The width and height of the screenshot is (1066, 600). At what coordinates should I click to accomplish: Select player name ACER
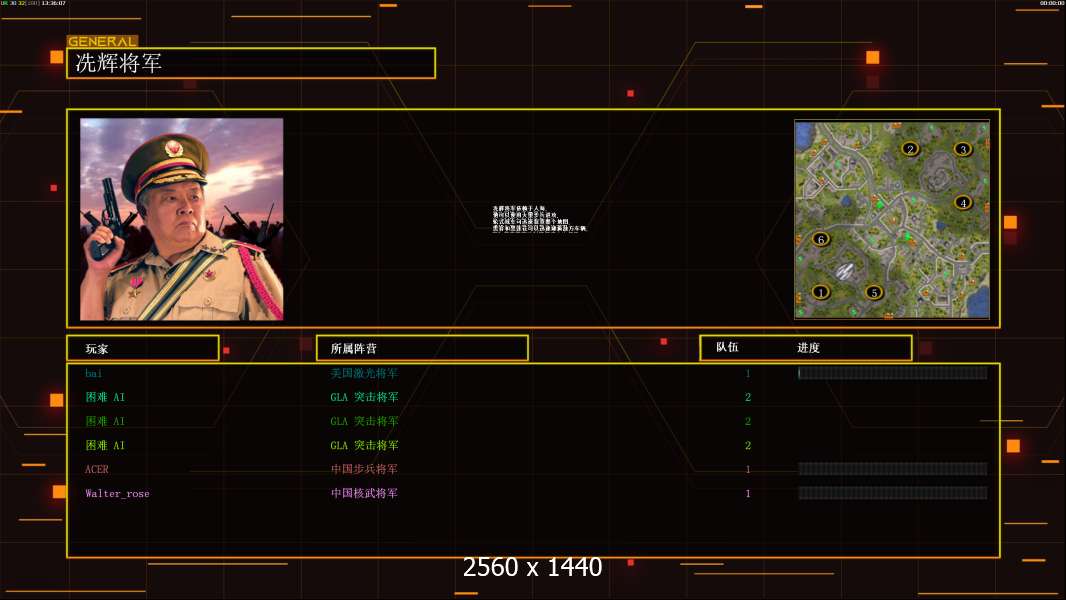click(x=97, y=469)
